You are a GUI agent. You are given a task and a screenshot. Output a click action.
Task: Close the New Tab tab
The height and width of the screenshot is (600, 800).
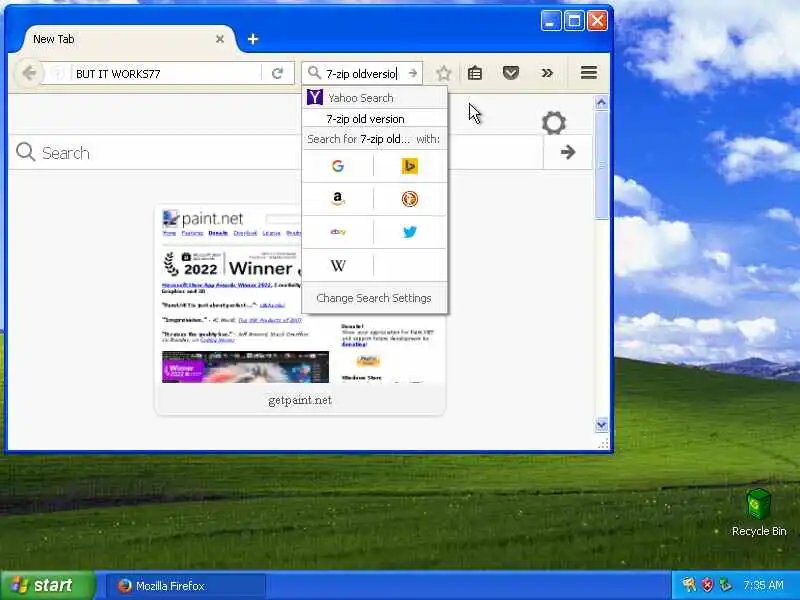(220, 39)
